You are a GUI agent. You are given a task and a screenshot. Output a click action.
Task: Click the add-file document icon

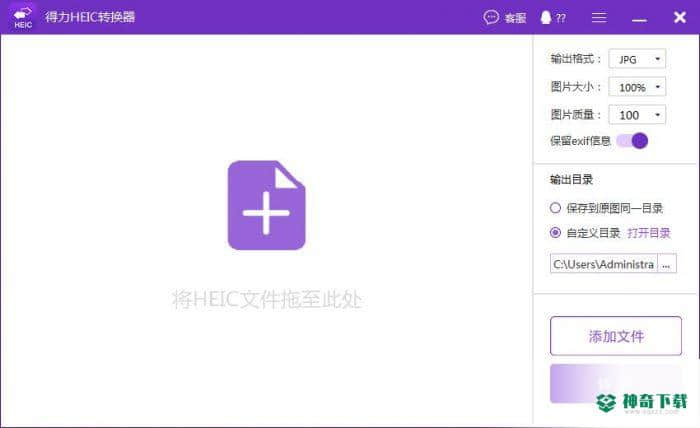click(267, 205)
